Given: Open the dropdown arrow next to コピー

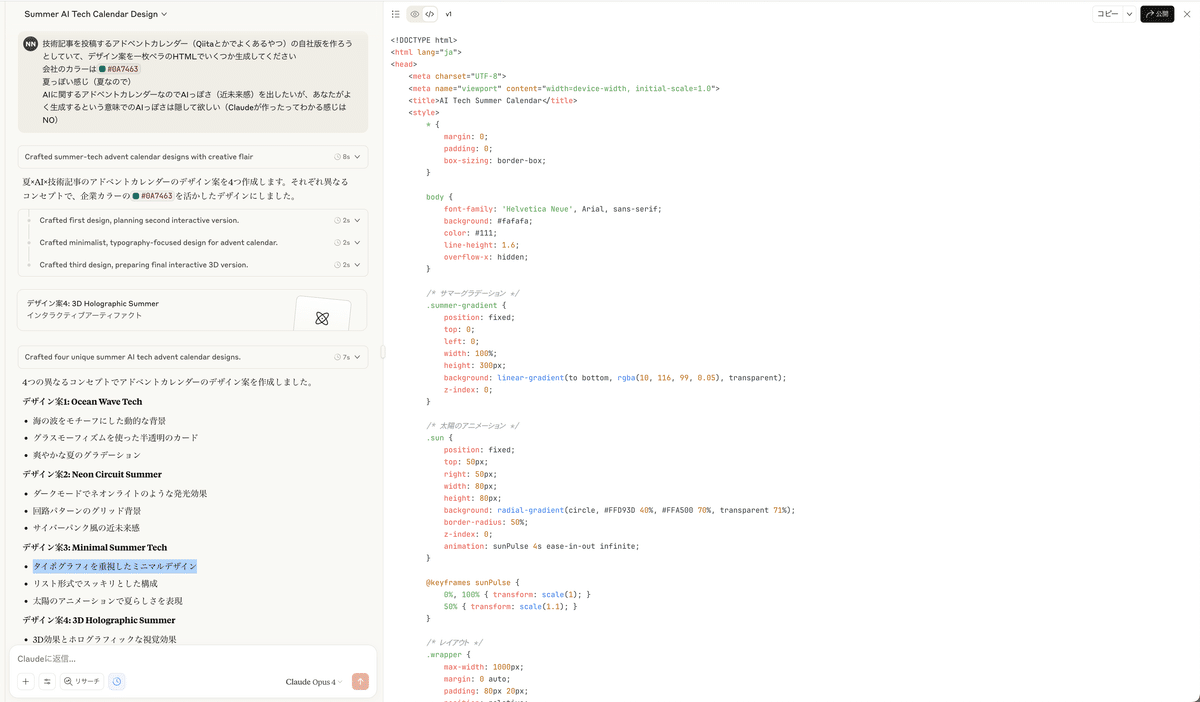Looking at the screenshot, I should coord(1129,14).
